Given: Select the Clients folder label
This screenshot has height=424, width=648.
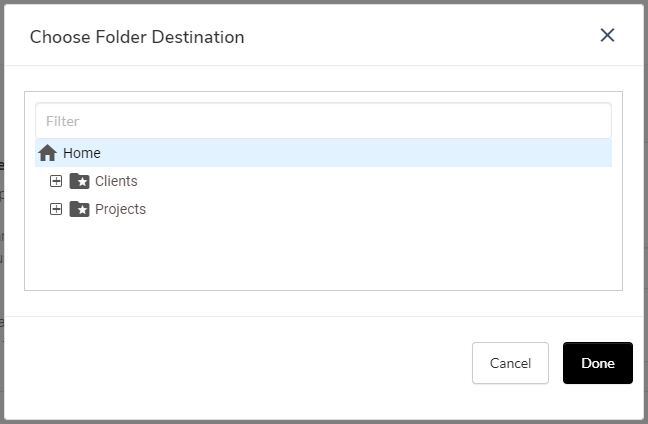Looking at the screenshot, I should pos(116,181).
